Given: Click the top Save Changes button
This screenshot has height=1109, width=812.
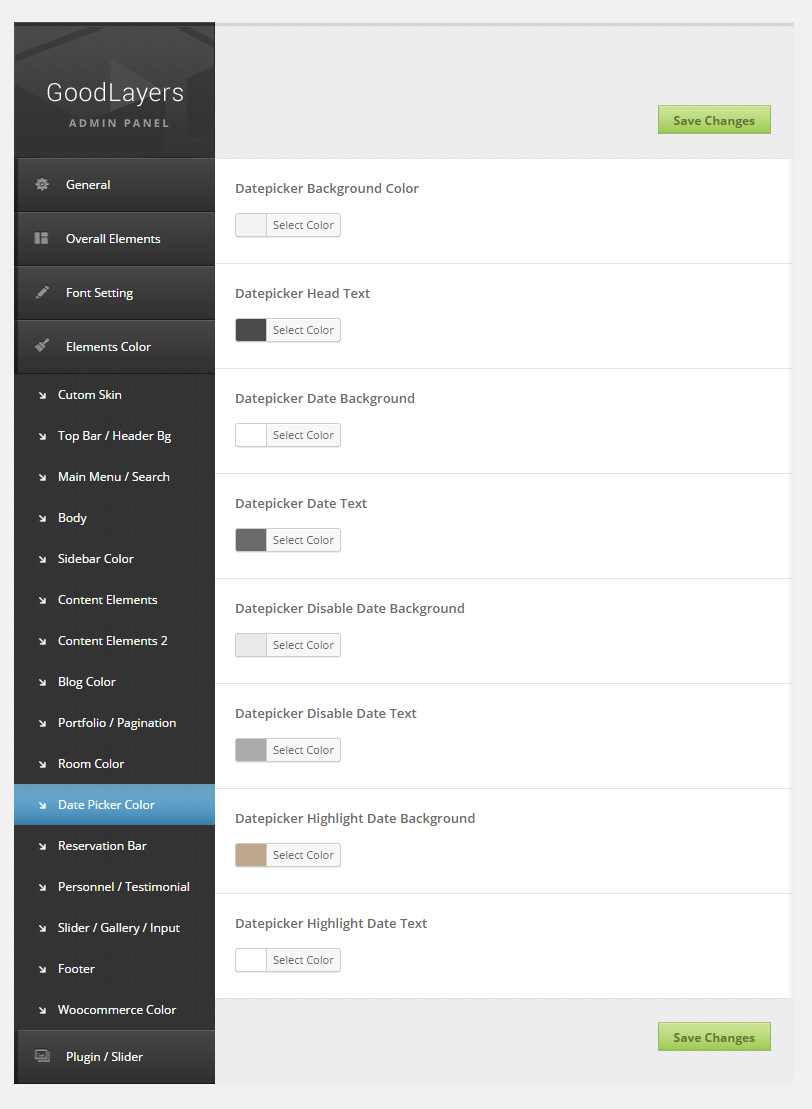Looking at the screenshot, I should pos(714,120).
